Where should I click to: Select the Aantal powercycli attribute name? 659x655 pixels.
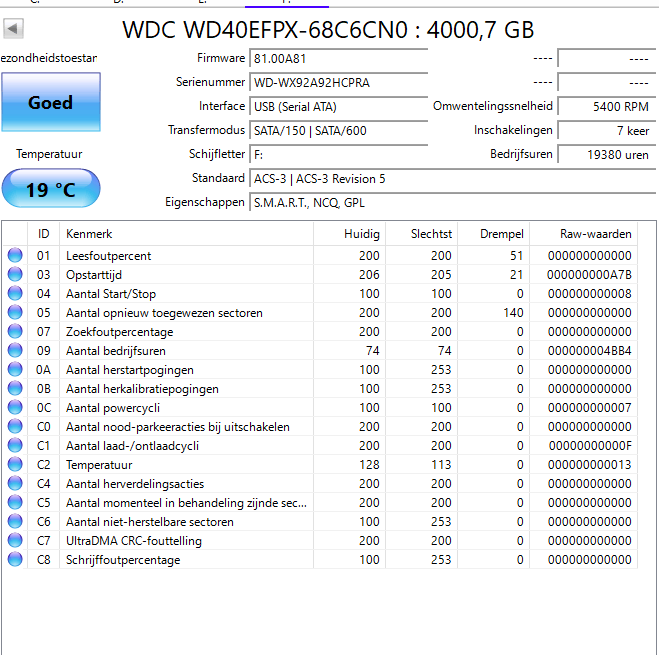click(x=113, y=408)
